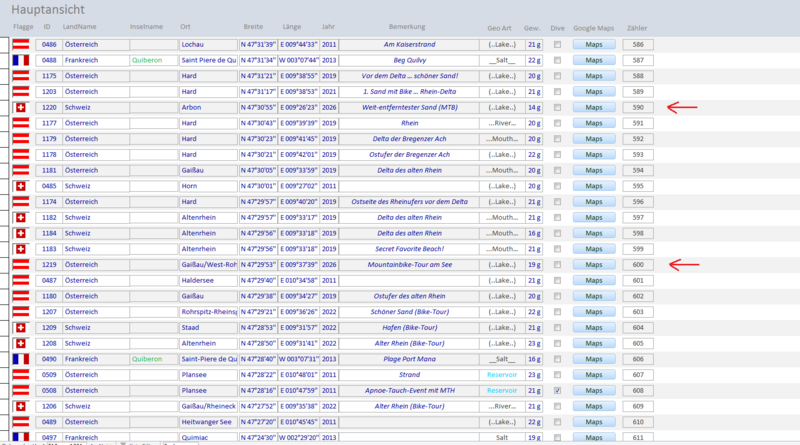The width and height of the screenshot is (800, 445).
Task: Toggle the Dive checkbox for ID 0486
Action: coord(558,44)
